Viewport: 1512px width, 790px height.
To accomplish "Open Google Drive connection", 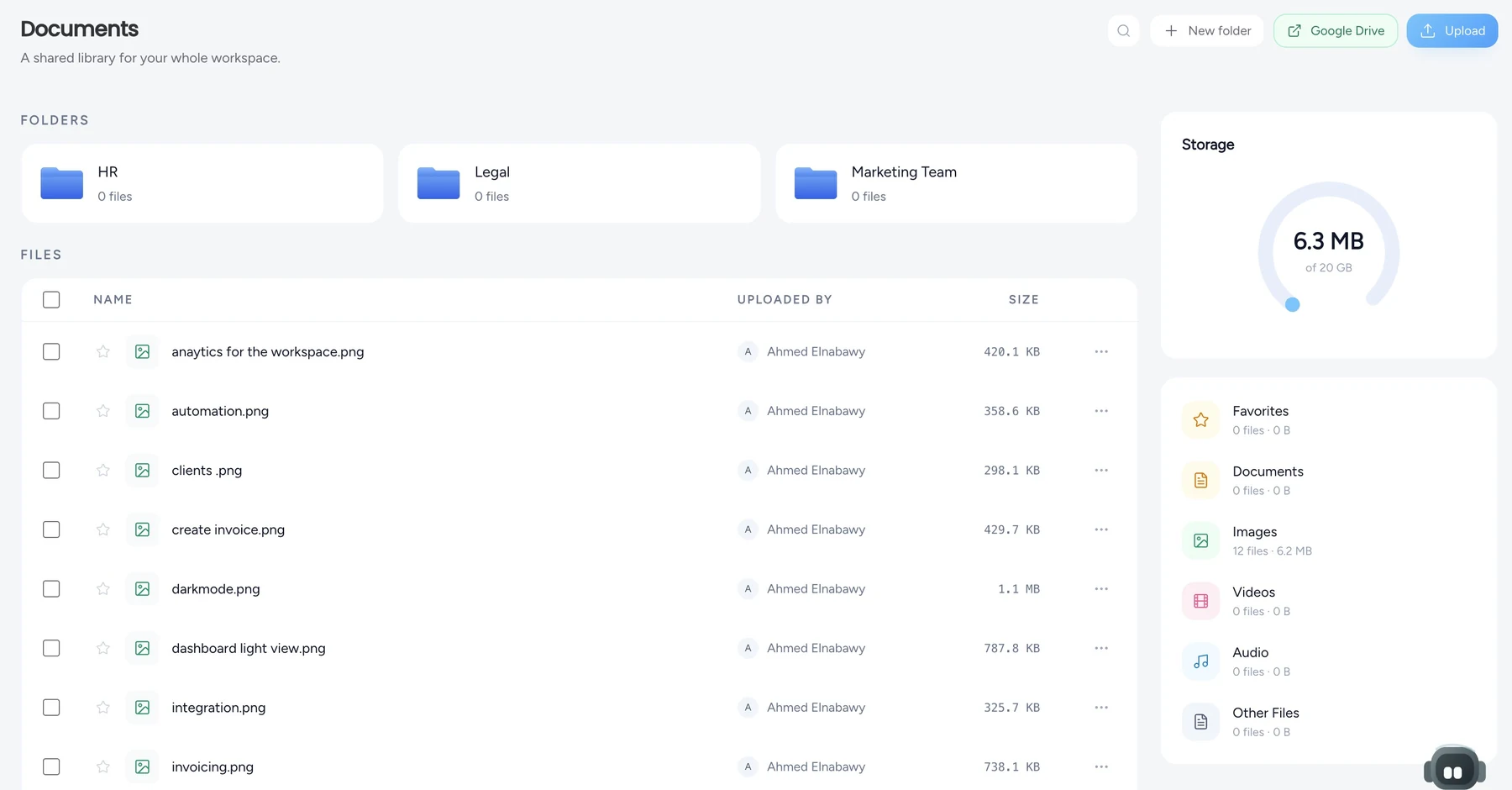I will [1336, 31].
